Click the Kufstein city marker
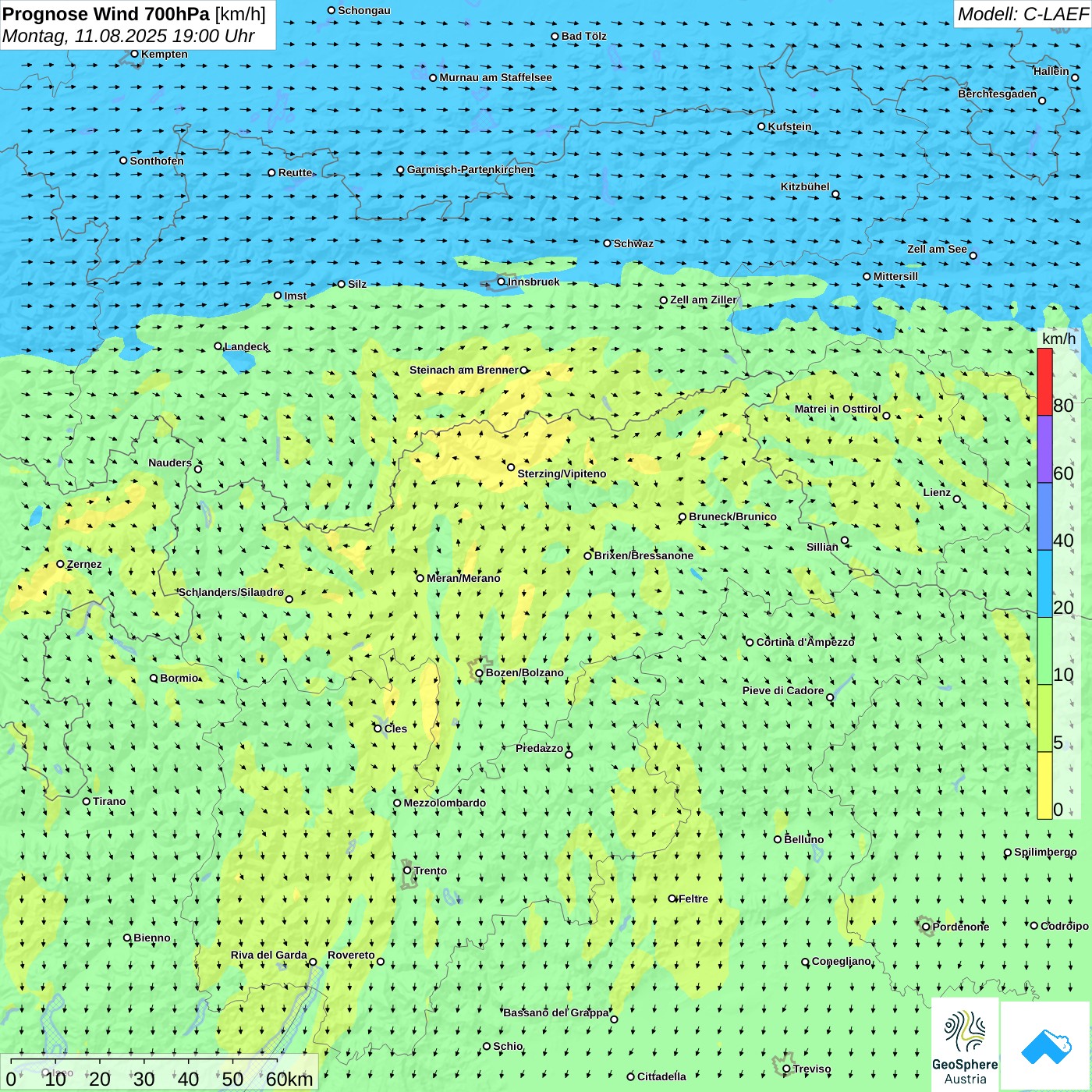The height and width of the screenshot is (1092, 1092). click(761, 126)
